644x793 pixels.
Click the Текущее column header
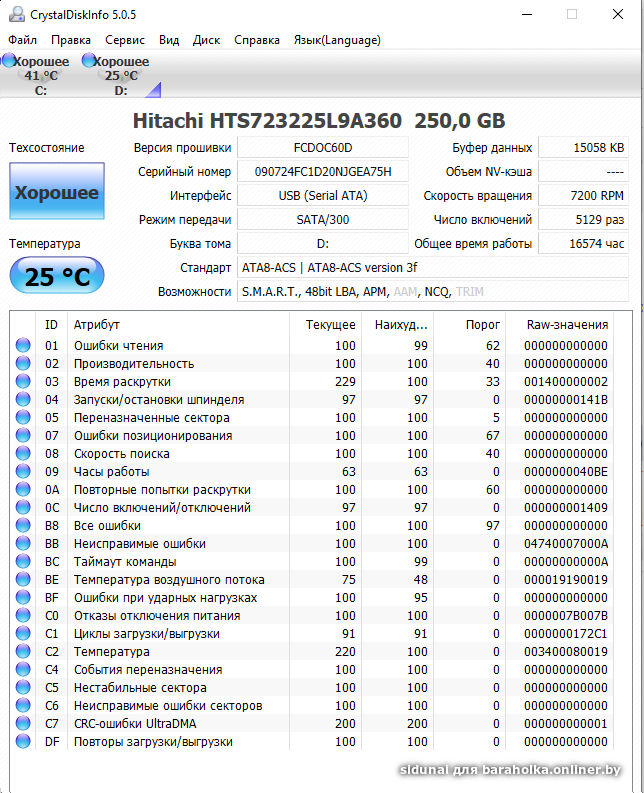pyautogui.click(x=326, y=325)
